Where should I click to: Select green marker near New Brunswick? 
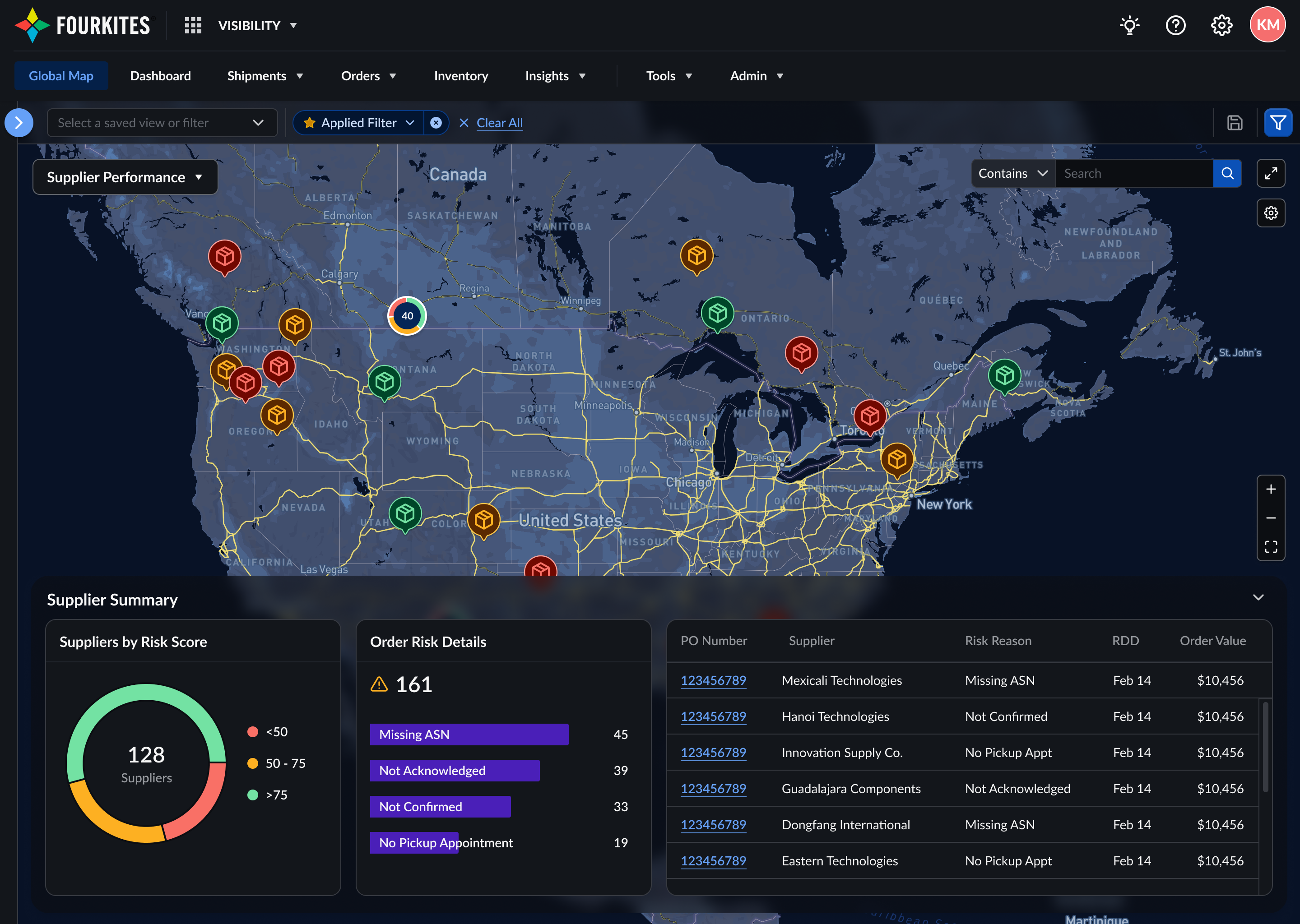[x=1004, y=377]
